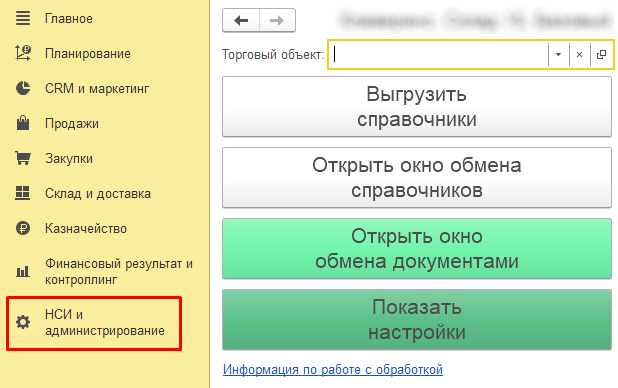
Task: Click Открыть окно обмена справочников button
Action: [417, 178]
